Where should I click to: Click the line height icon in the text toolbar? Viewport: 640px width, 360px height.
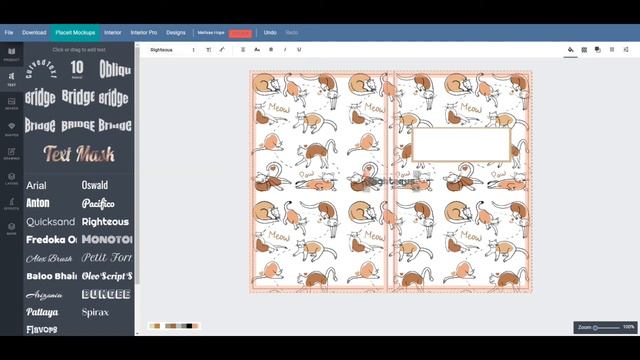point(193,50)
